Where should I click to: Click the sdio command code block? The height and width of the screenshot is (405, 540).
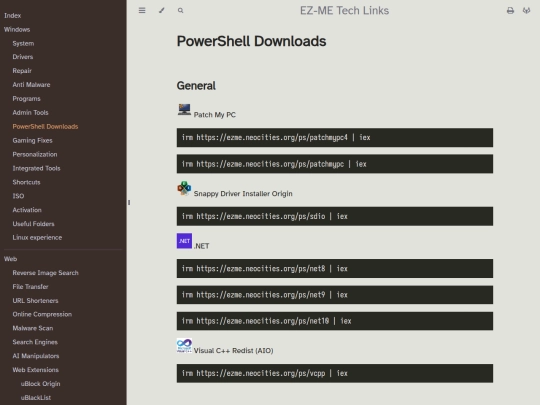(335, 216)
